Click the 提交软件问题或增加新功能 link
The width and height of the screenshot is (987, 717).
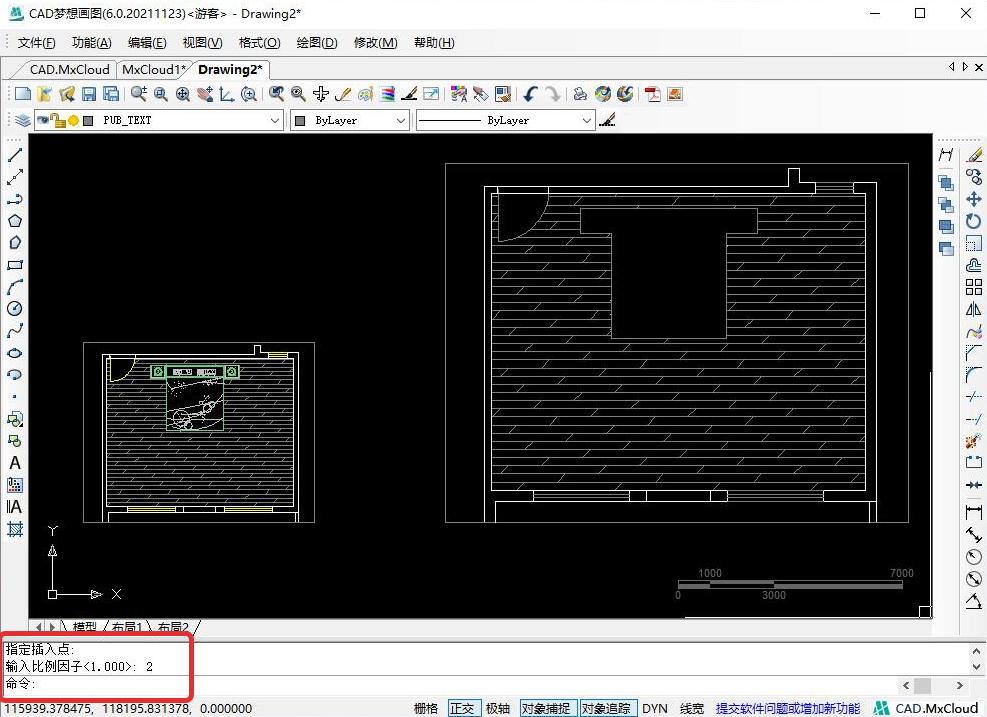pos(787,708)
